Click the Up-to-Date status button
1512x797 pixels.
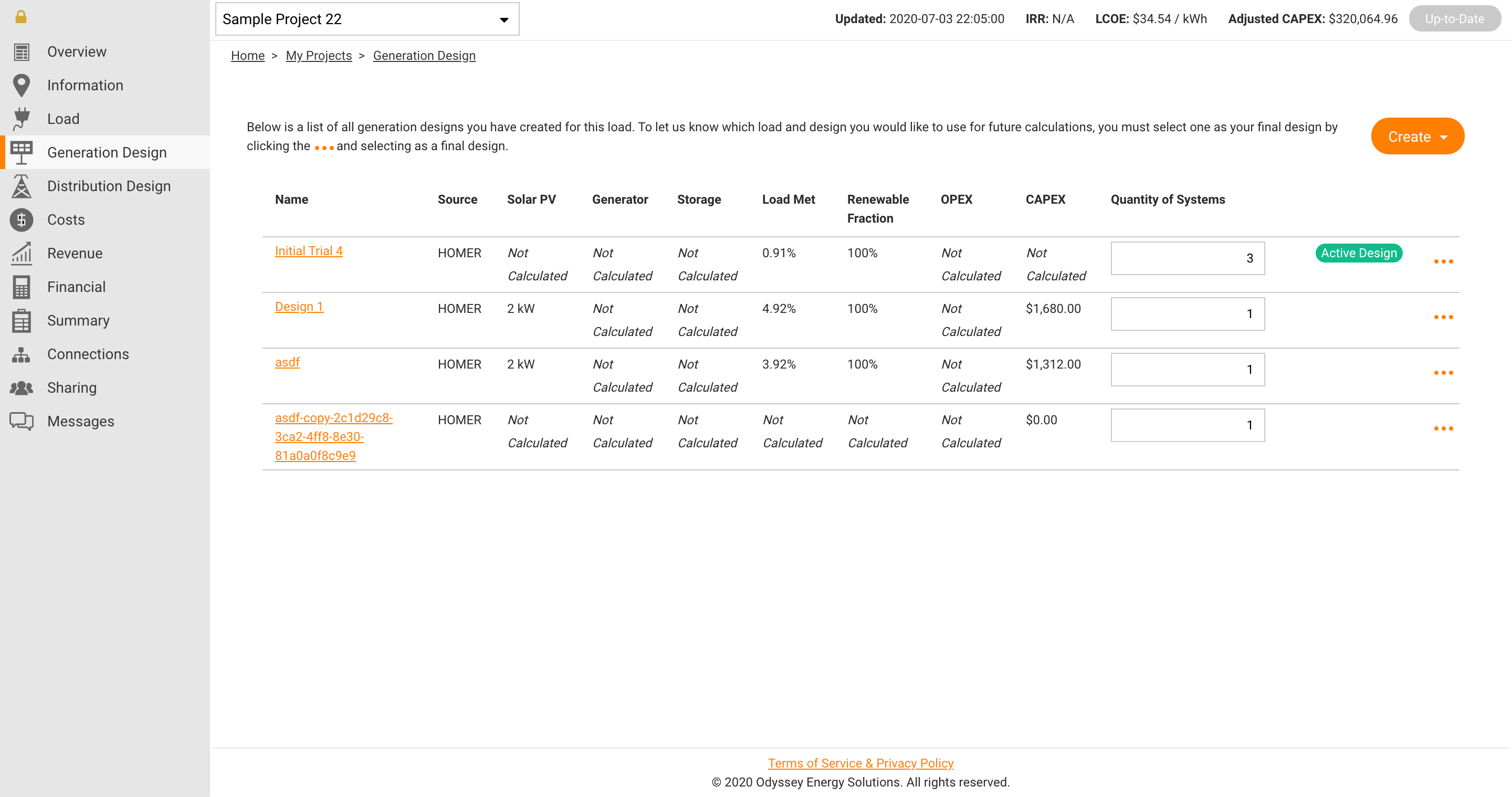[1454, 19]
